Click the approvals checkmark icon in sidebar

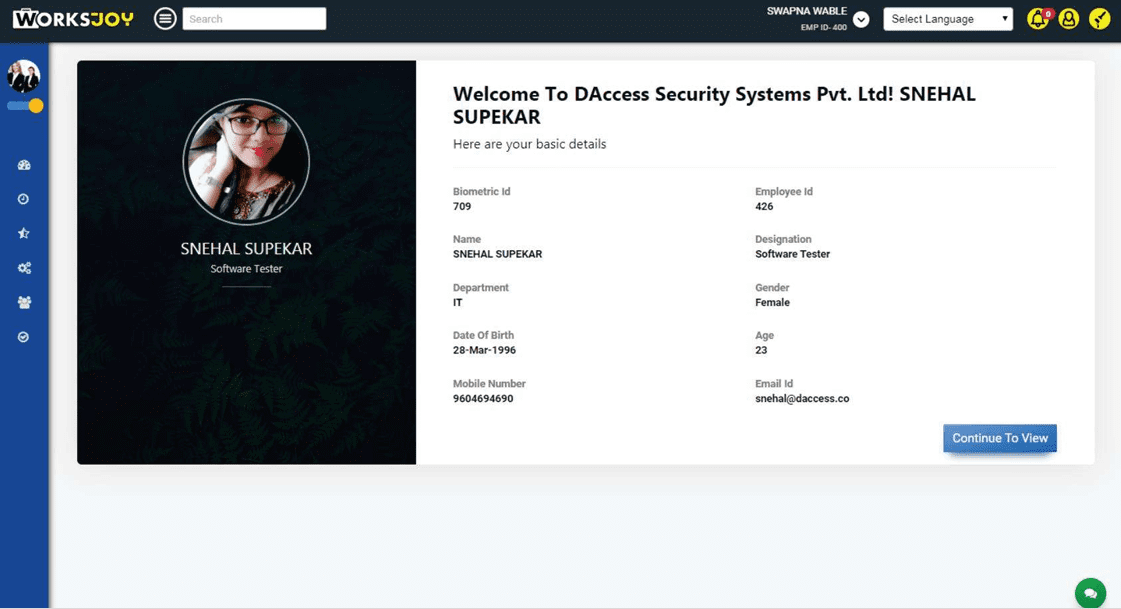[24, 336]
